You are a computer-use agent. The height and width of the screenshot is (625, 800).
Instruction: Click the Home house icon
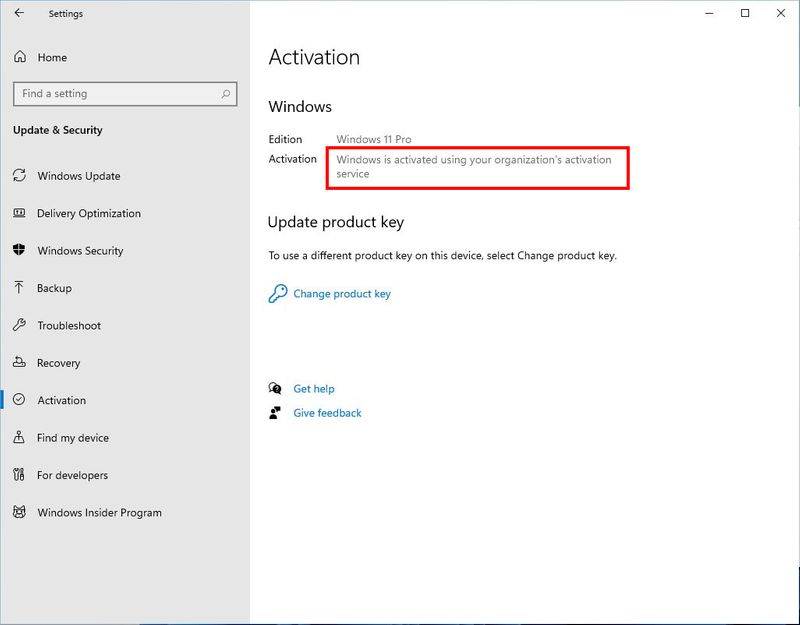[20, 57]
